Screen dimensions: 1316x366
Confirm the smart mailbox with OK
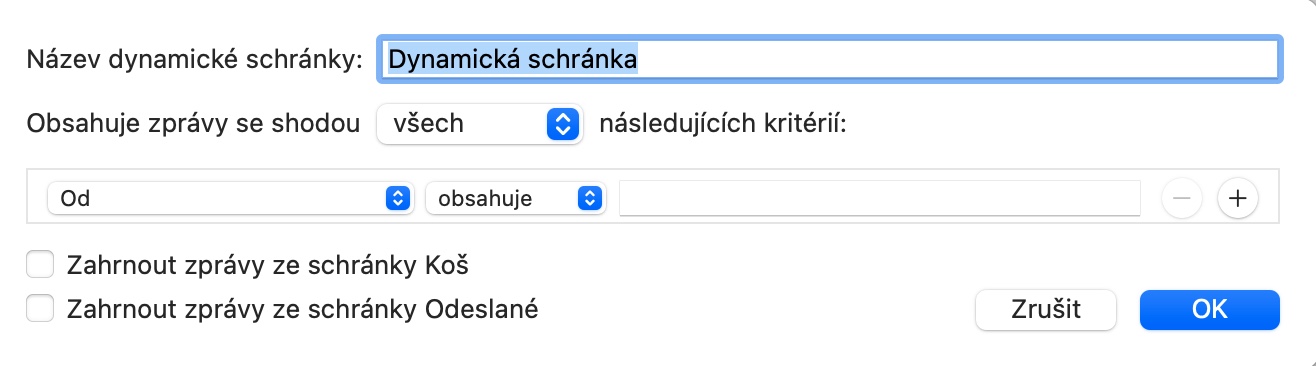[1209, 309]
